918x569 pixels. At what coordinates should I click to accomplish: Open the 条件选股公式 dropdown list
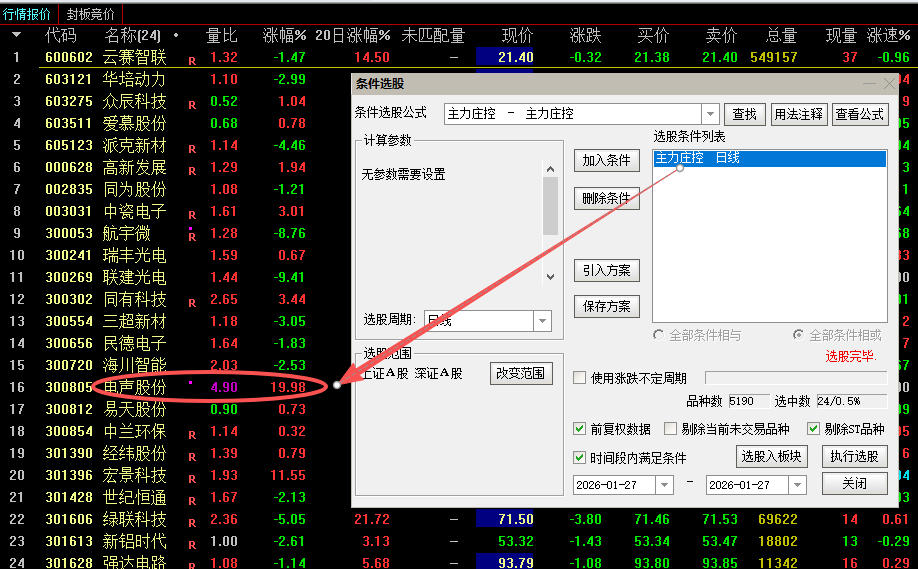tap(710, 114)
